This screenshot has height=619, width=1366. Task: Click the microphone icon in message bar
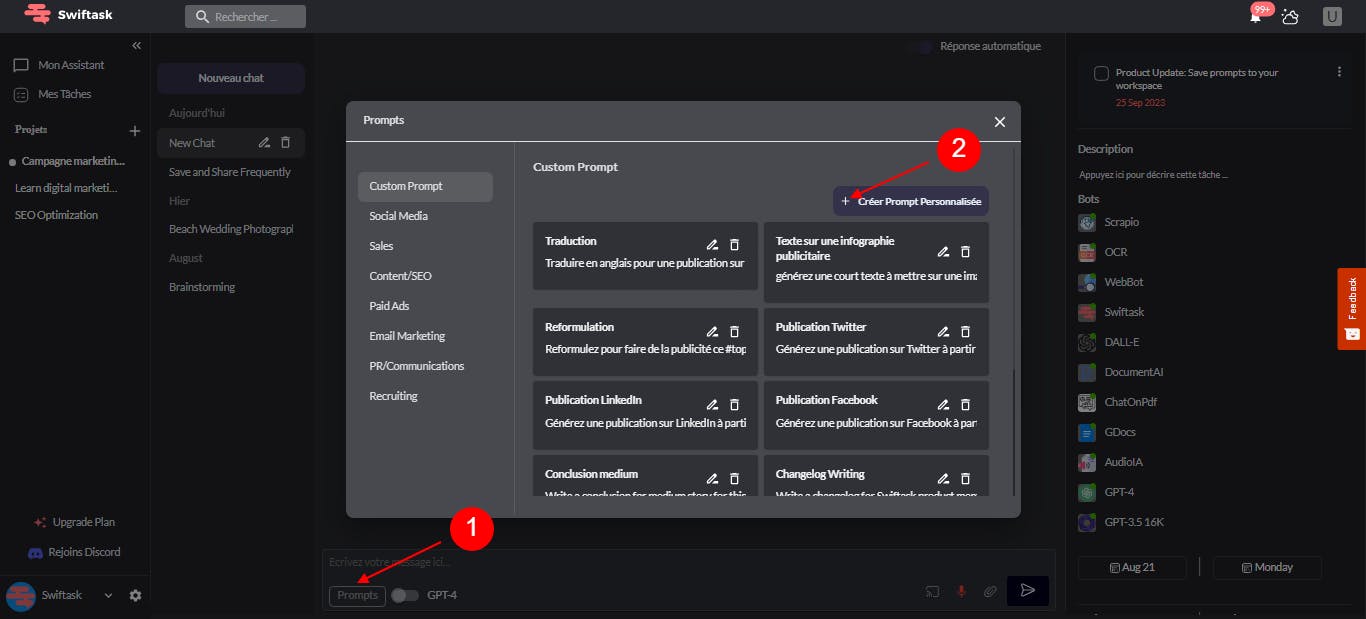click(x=961, y=591)
